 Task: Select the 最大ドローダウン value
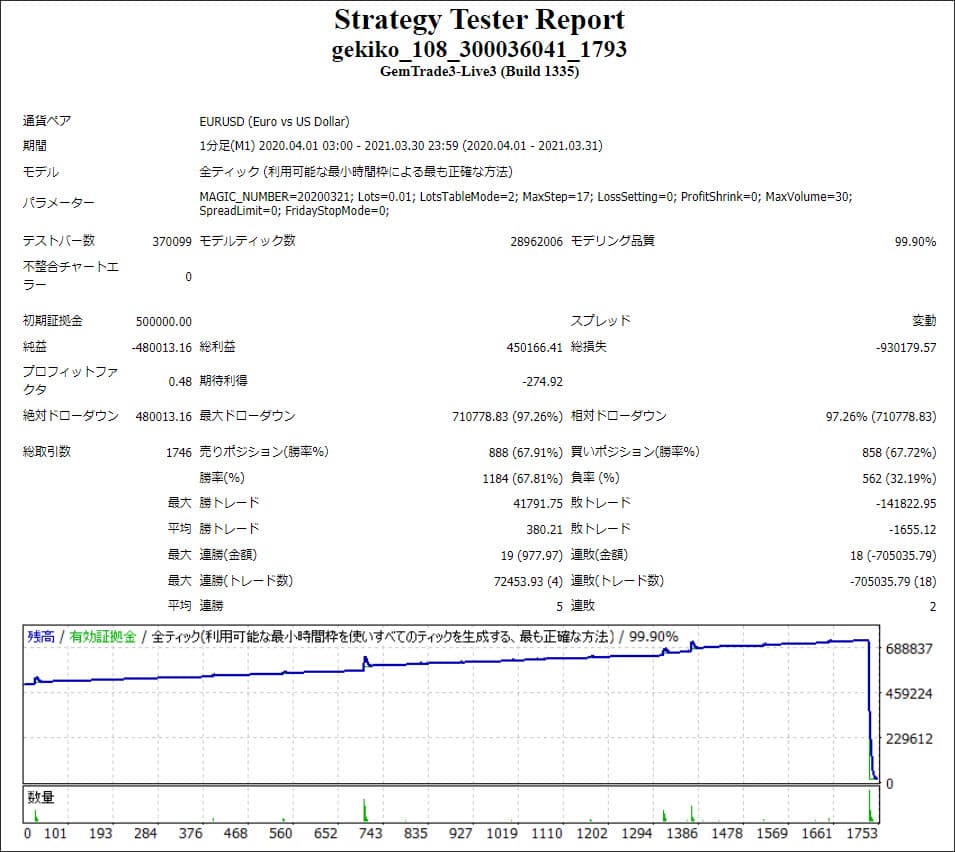(x=507, y=416)
